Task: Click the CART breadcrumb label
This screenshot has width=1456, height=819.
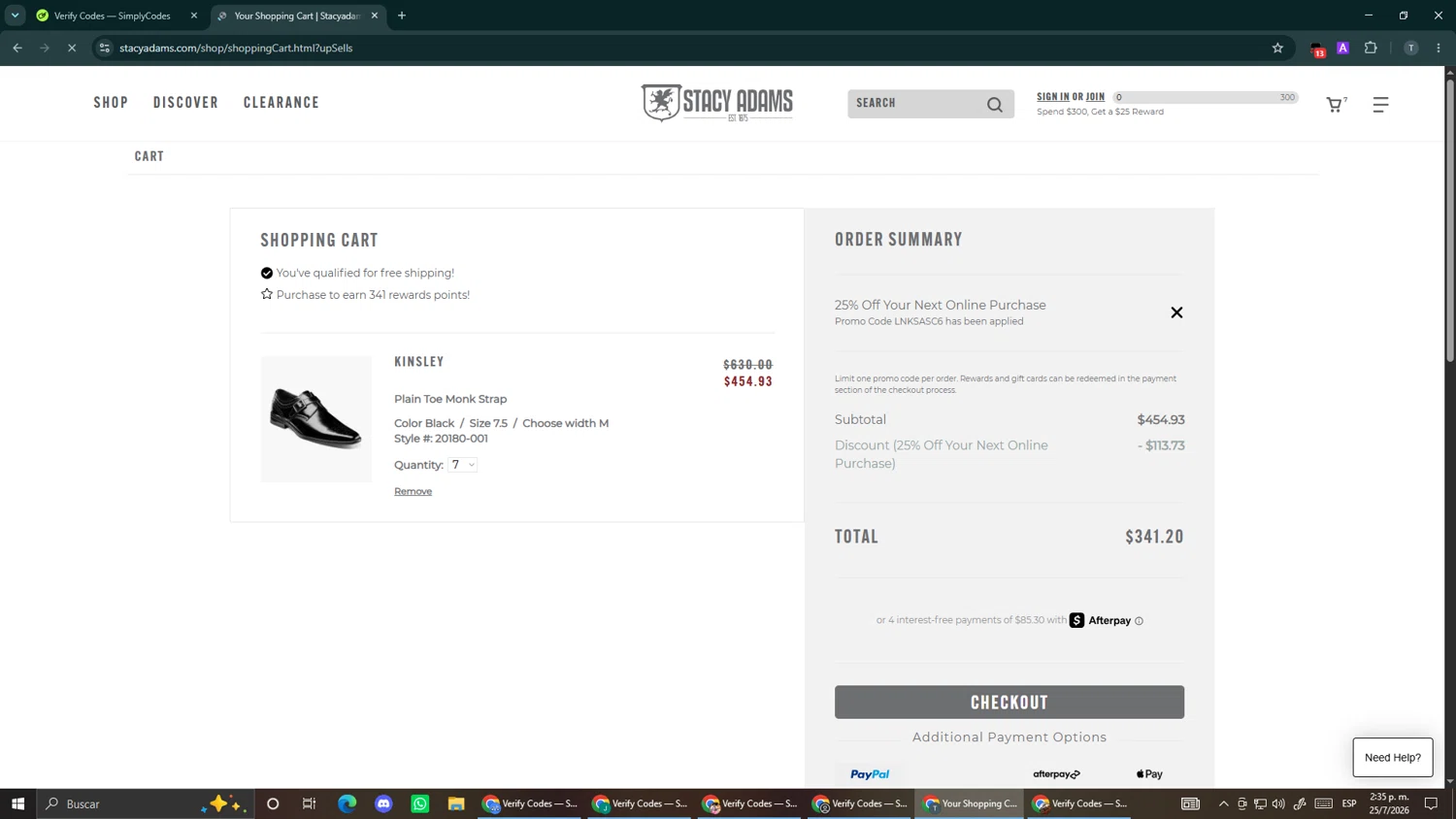Action: (x=149, y=156)
